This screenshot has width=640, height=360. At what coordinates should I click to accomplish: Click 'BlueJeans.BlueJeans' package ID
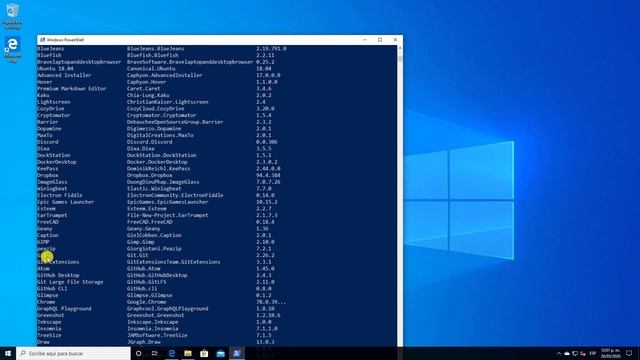pyautogui.click(x=156, y=49)
